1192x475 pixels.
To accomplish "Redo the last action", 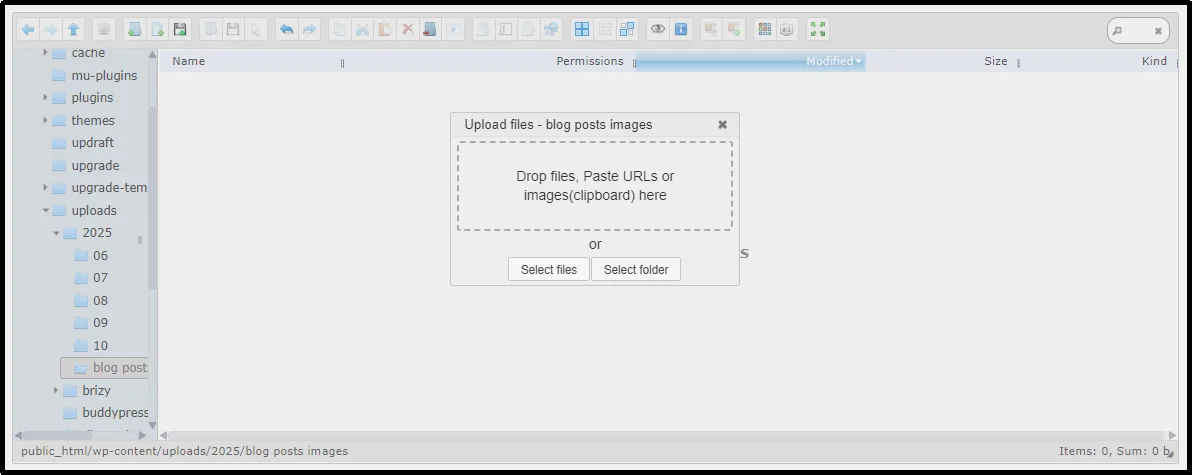I will coord(309,30).
